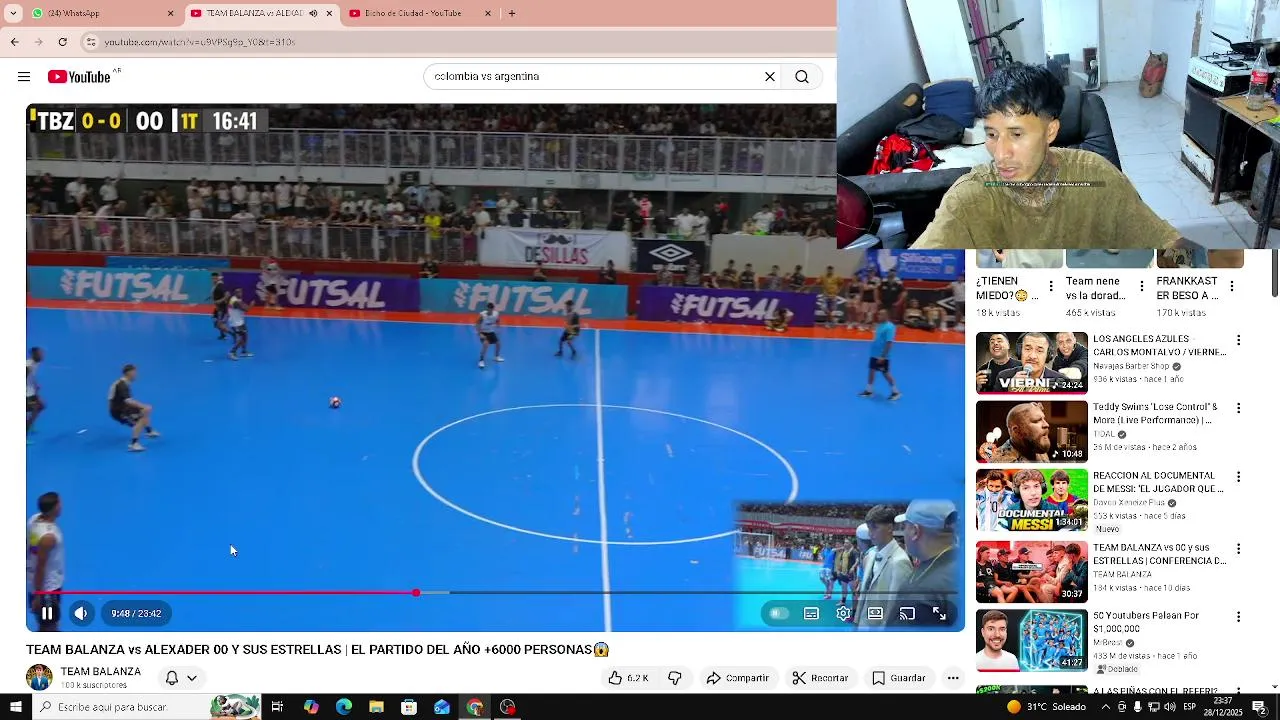
Task: Toggle the autoplay switch in player controls
Action: [x=779, y=614]
